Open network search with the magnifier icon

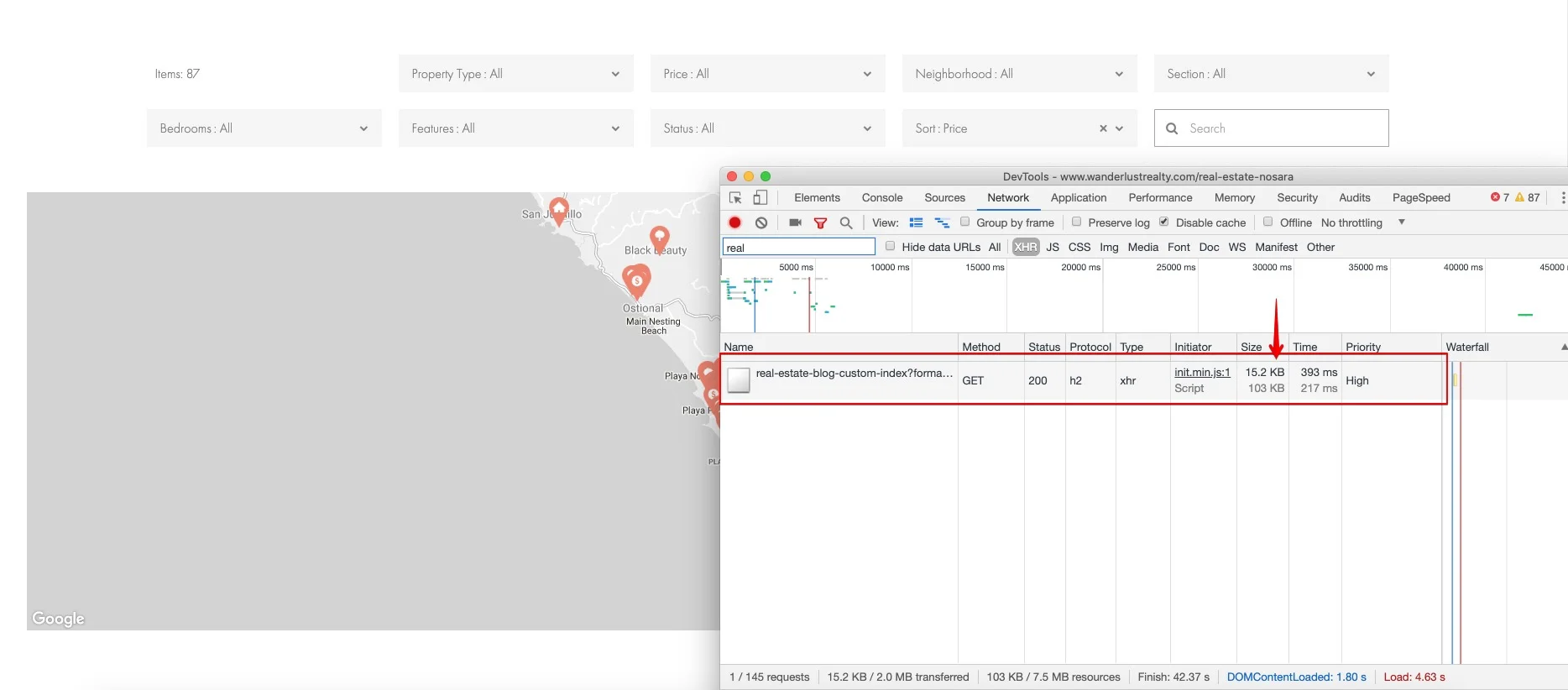pos(846,222)
